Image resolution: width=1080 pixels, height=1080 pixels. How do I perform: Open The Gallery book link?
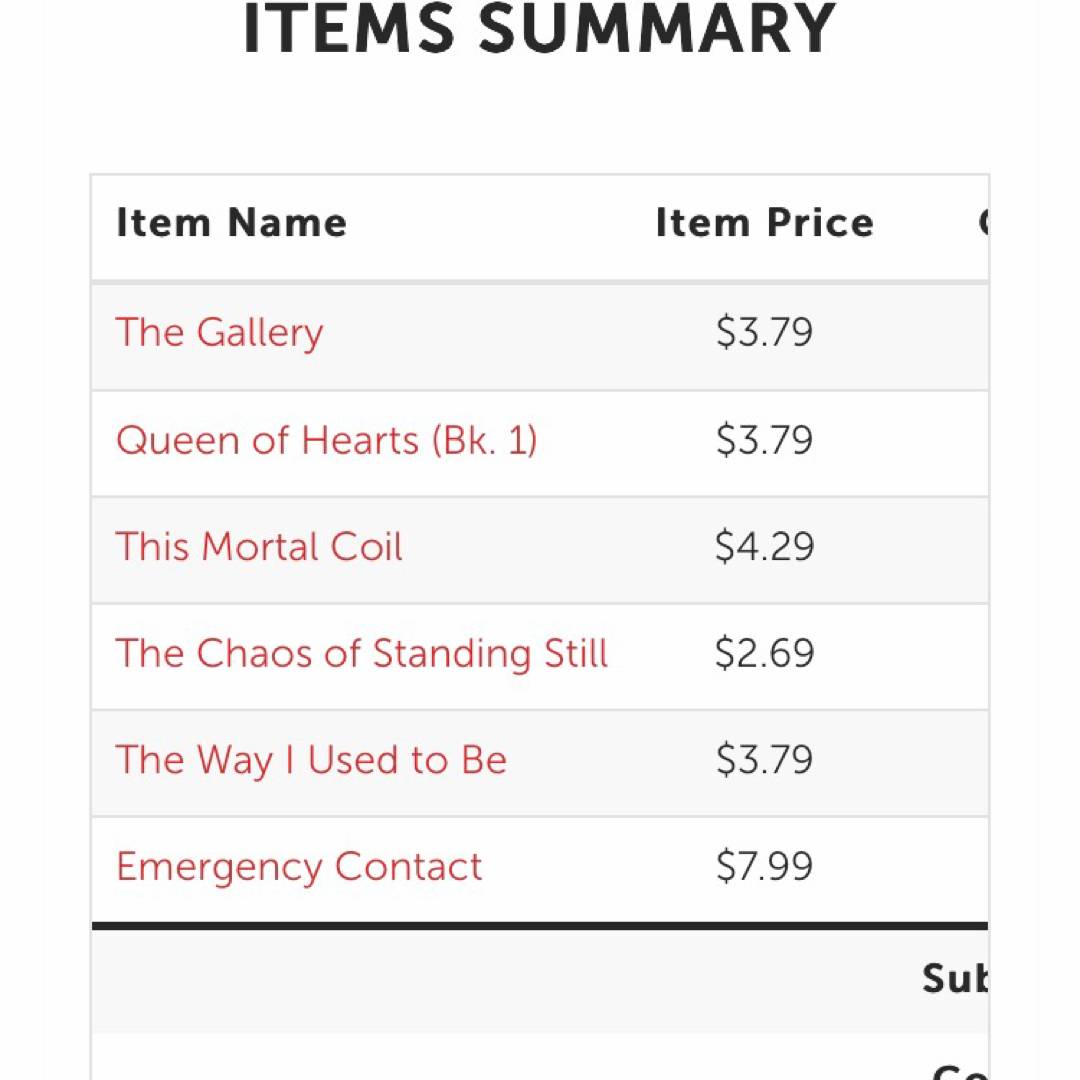[220, 333]
